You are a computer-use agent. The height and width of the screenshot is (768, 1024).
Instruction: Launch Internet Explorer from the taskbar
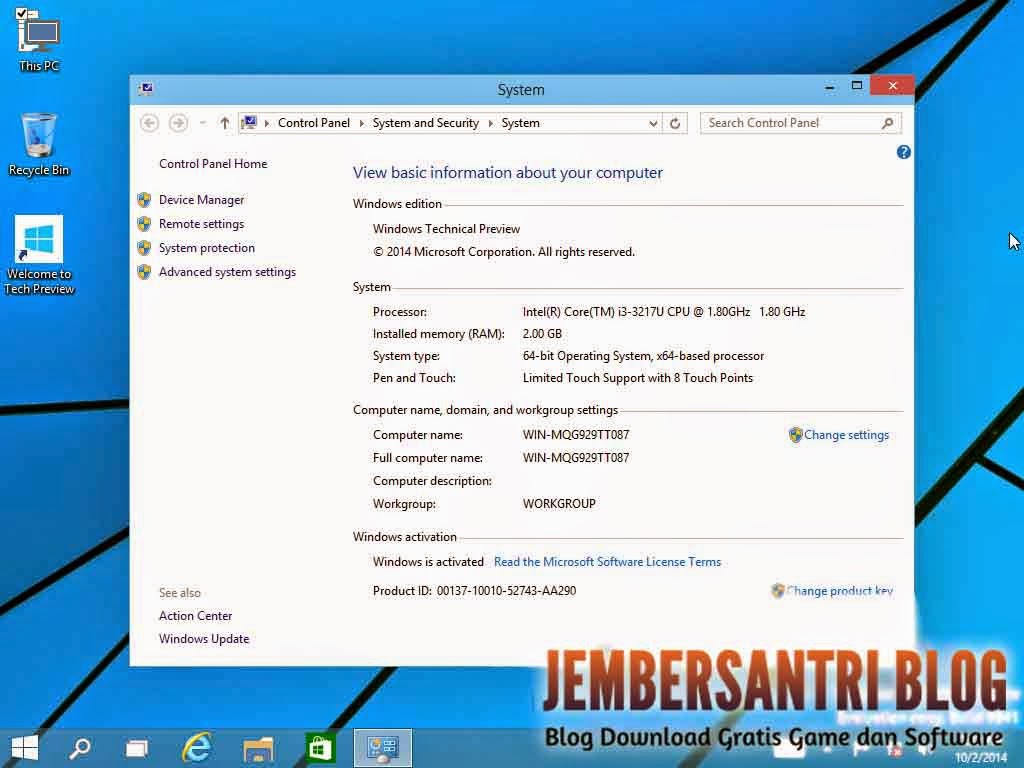coord(197,748)
